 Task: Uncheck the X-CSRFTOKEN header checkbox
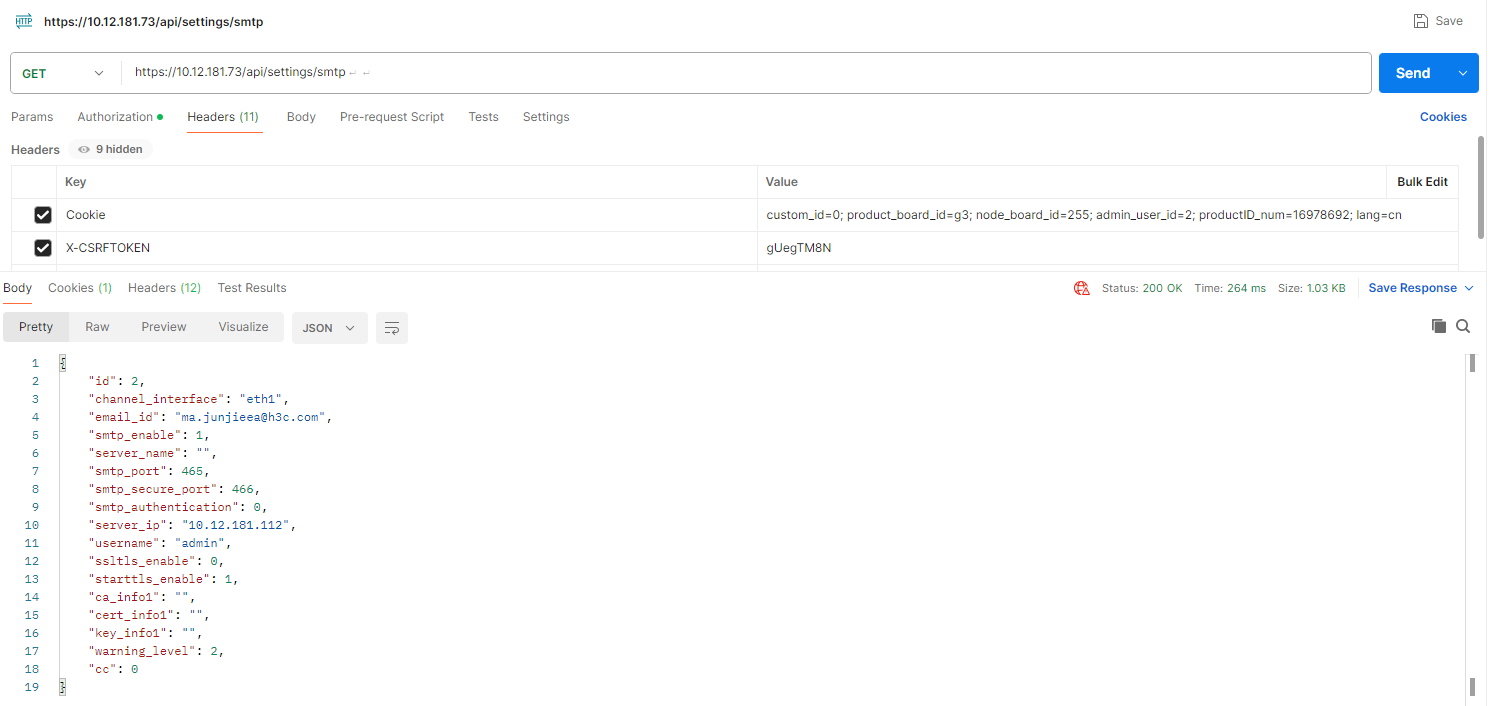pyautogui.click(x=43, y=248)
